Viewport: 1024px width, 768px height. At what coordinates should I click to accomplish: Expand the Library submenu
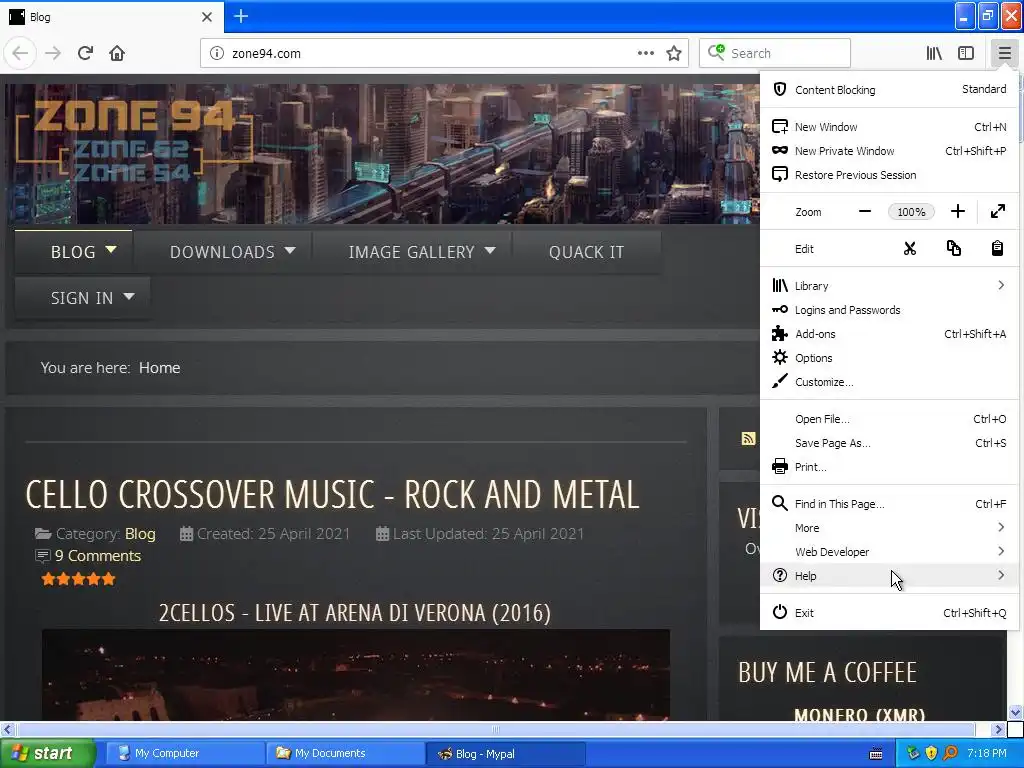point(889,285)
